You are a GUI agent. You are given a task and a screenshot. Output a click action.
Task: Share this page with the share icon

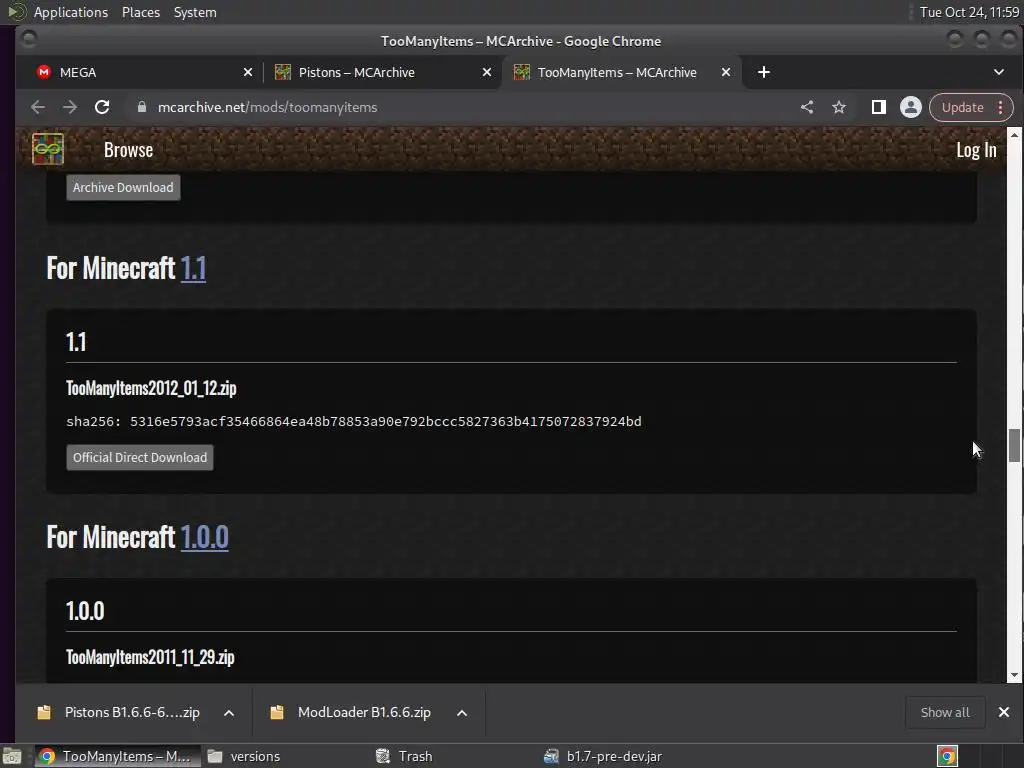(807, 107)
